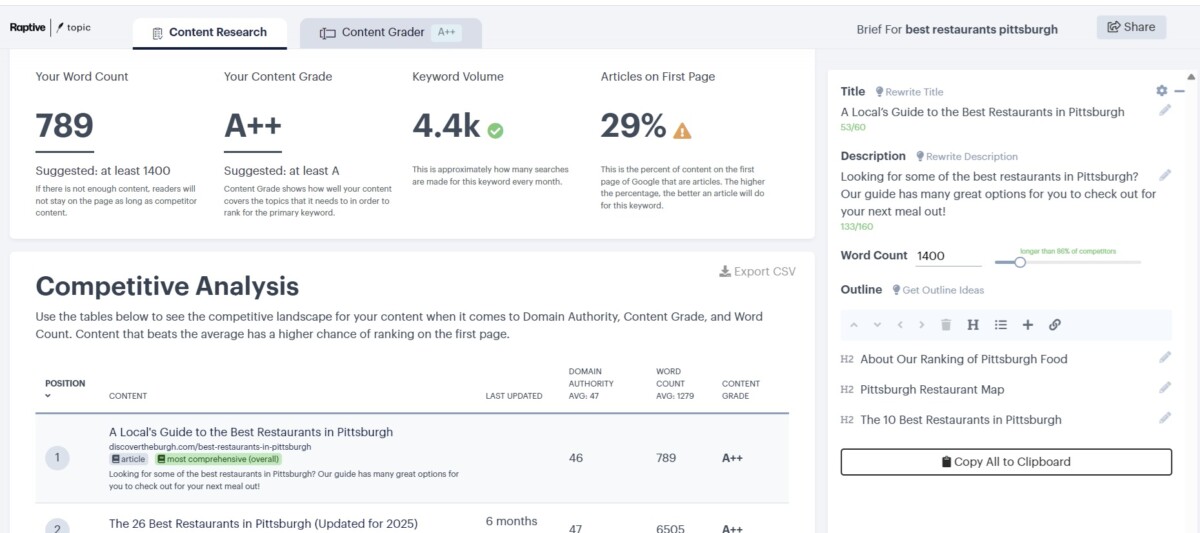Click the bulleted list icon in outline toolbar

point(1000,325)
